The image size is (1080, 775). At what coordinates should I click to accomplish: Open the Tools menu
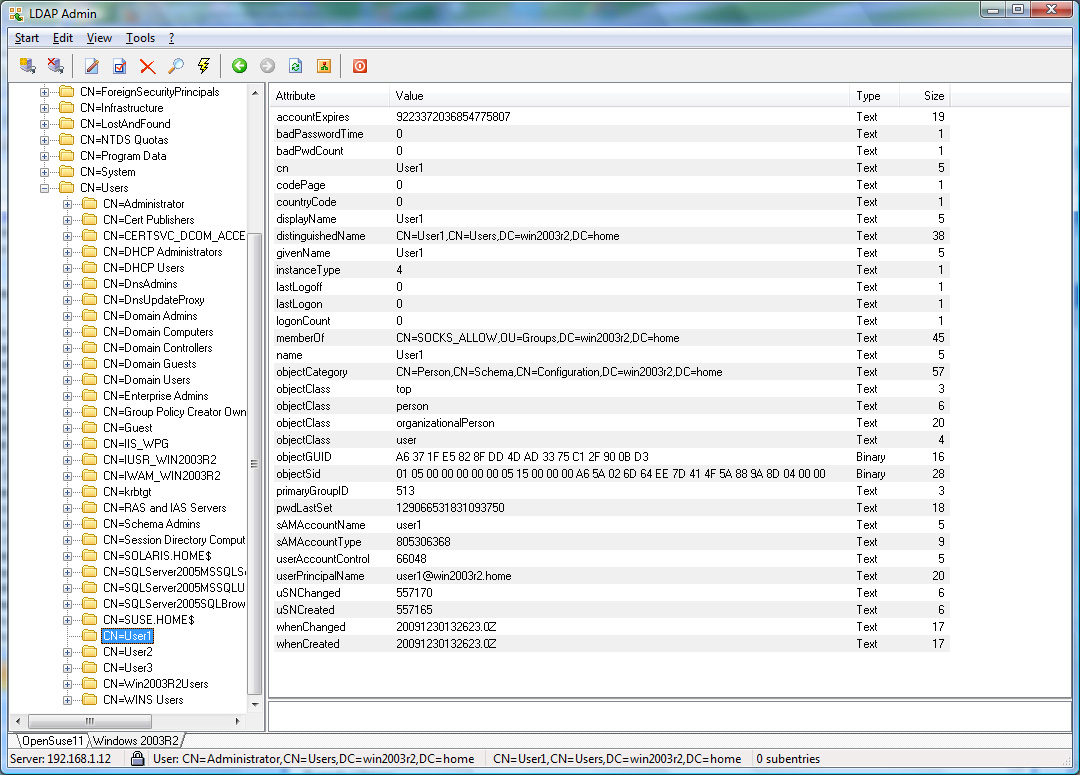coord(140,38)
